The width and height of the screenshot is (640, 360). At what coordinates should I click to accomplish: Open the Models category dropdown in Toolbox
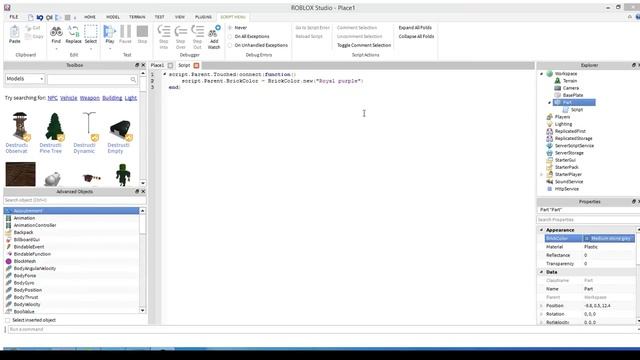24,79
